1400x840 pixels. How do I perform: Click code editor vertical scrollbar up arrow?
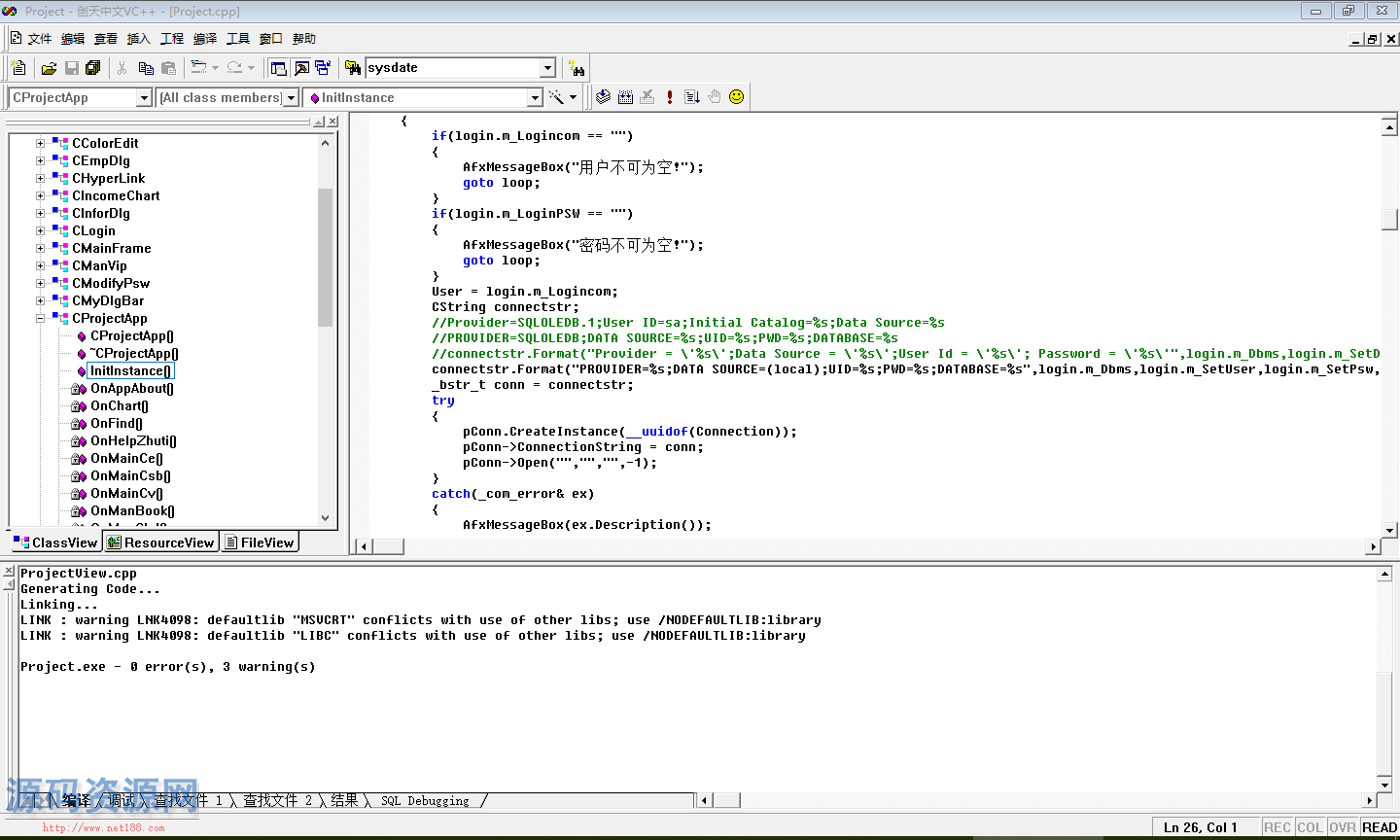tap(1389, 125)
